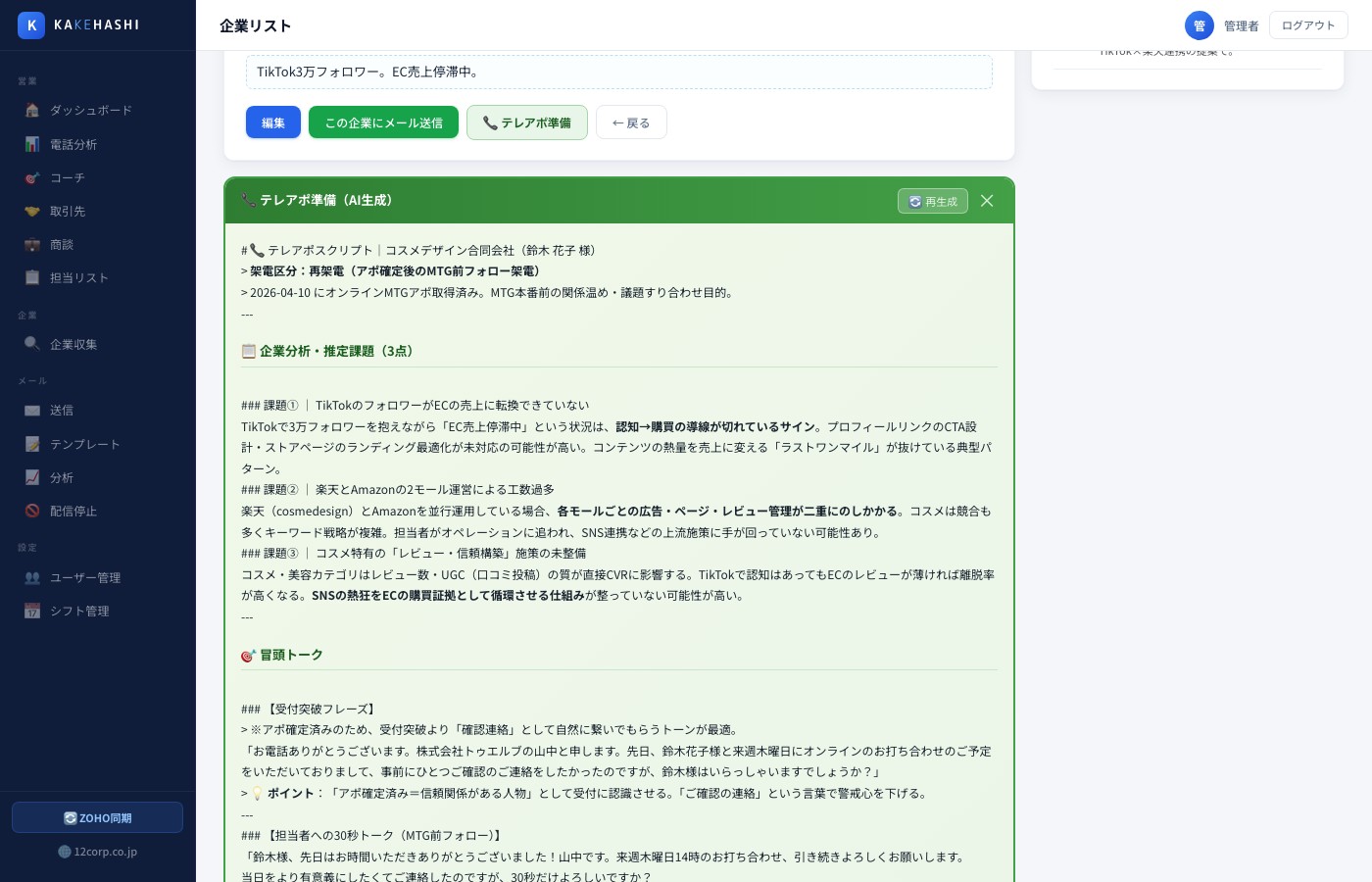1372x882 pixels.
Task: Click the 編集 button
Action: point(273,122)
